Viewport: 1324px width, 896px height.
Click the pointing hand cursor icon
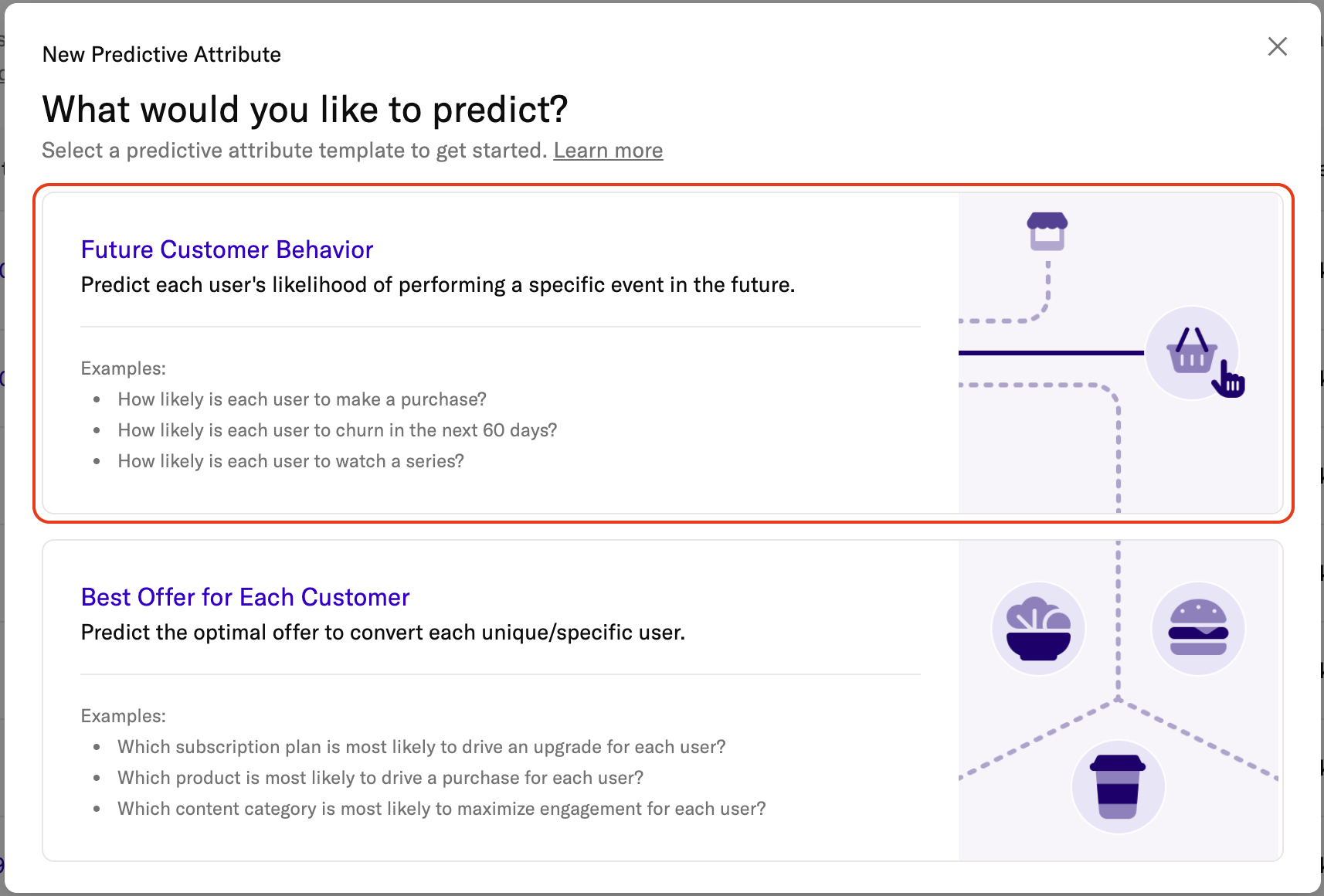click(1229, 380)
